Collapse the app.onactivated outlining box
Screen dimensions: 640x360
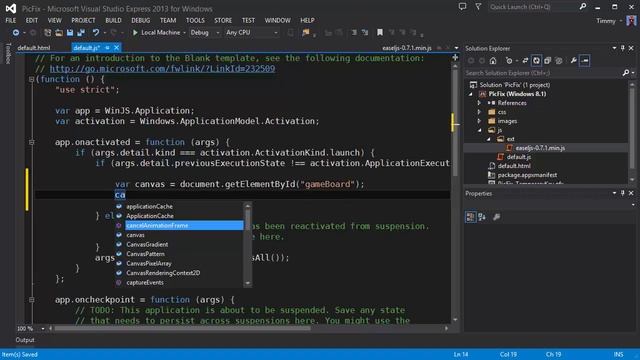(x=31, y=142)
